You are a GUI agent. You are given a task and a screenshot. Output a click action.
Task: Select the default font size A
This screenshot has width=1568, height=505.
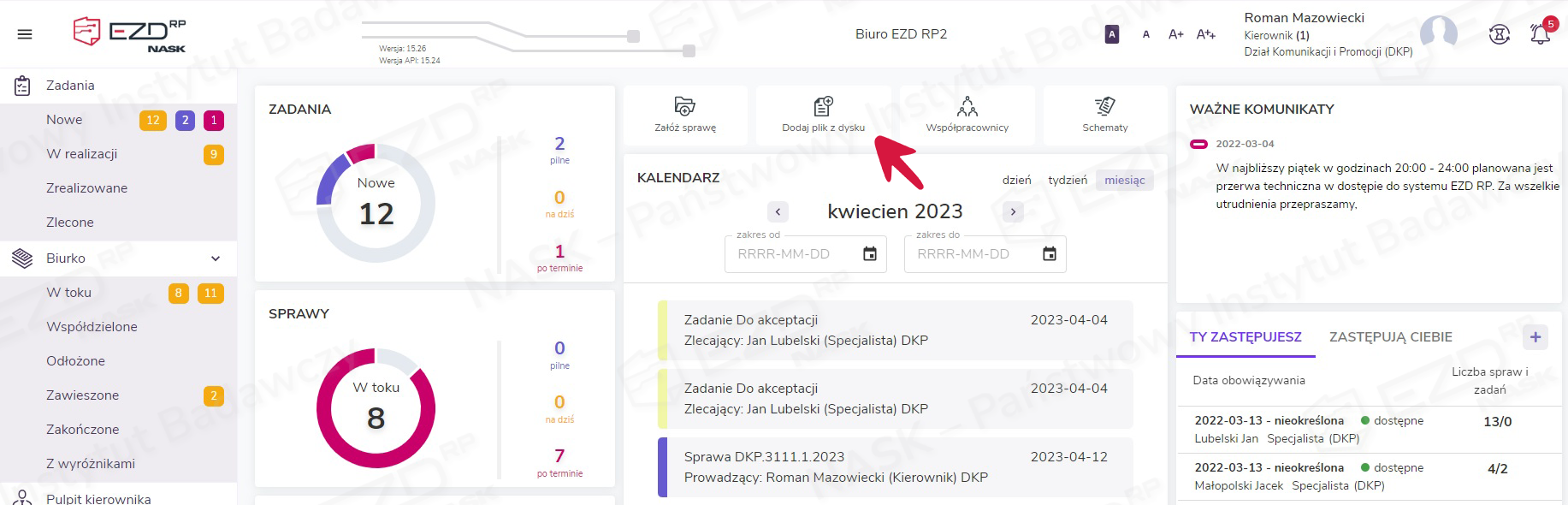(1146, 34)
